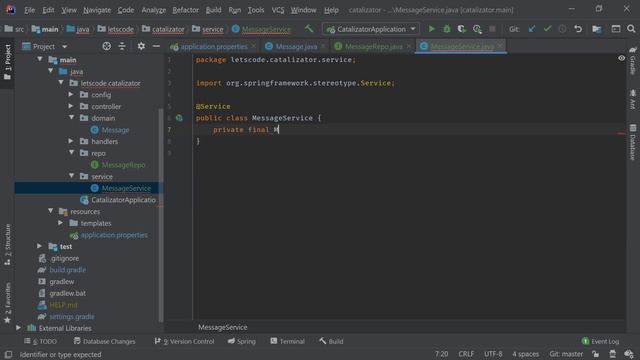
Task: Click the Git: master branch widget
Action: 566,354
